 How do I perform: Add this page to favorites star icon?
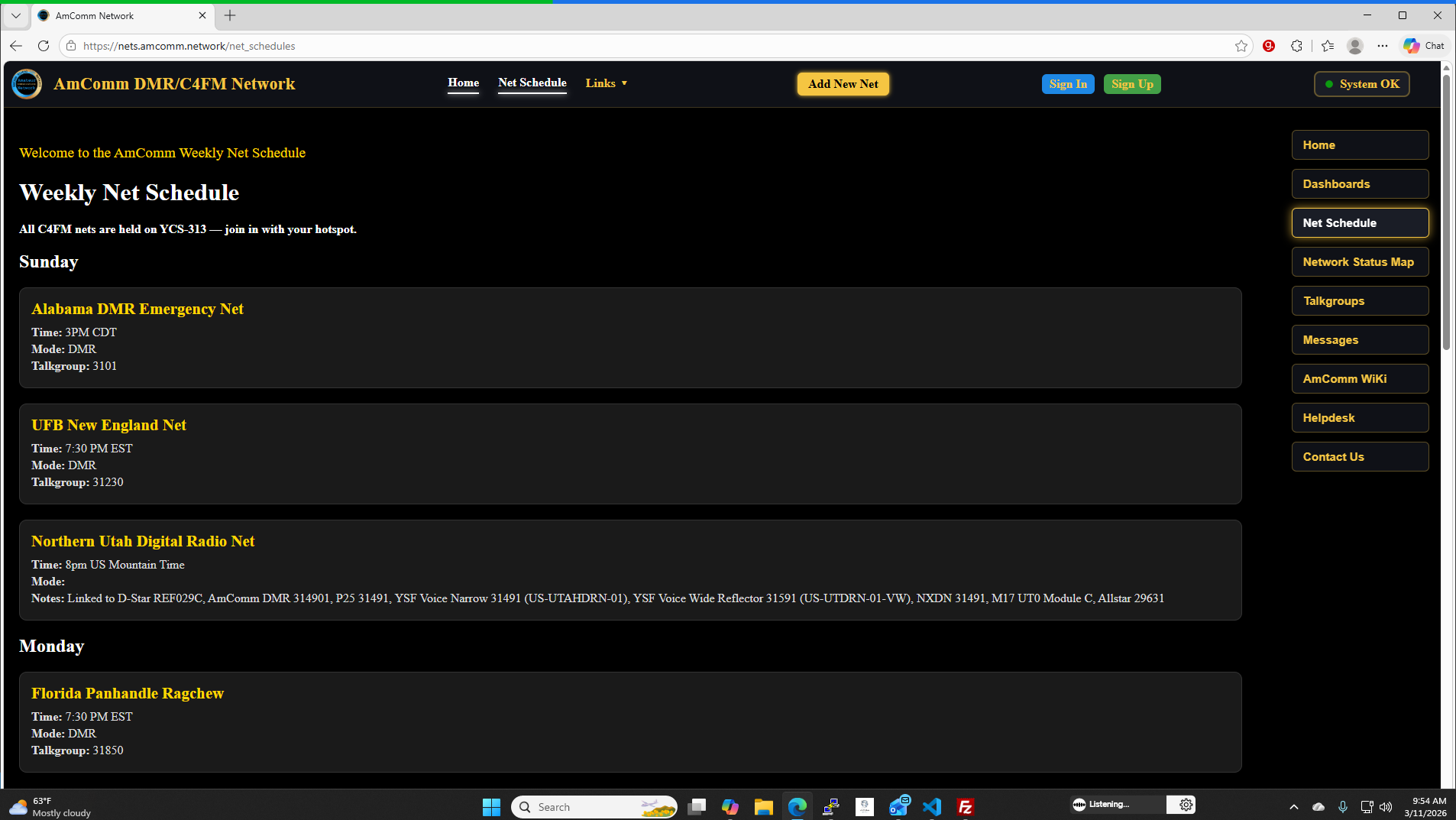pos(1241,46)
